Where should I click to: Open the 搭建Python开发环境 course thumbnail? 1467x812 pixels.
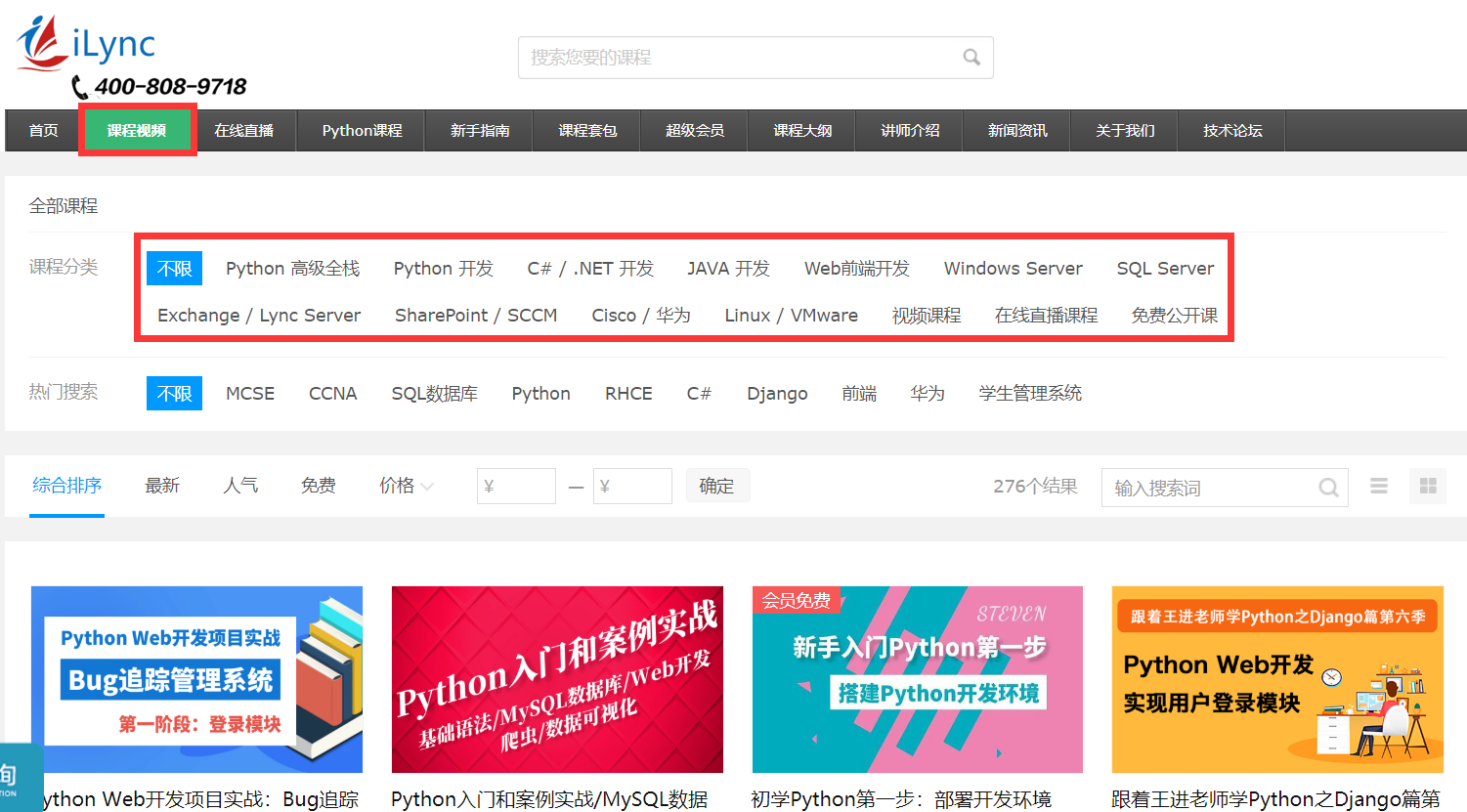point(917,679)
